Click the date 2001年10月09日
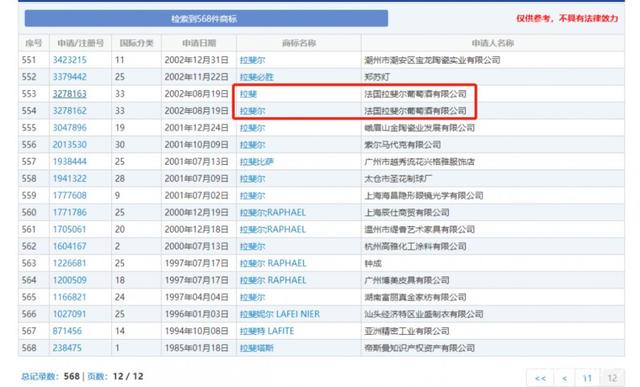 [x=196, y=145]
